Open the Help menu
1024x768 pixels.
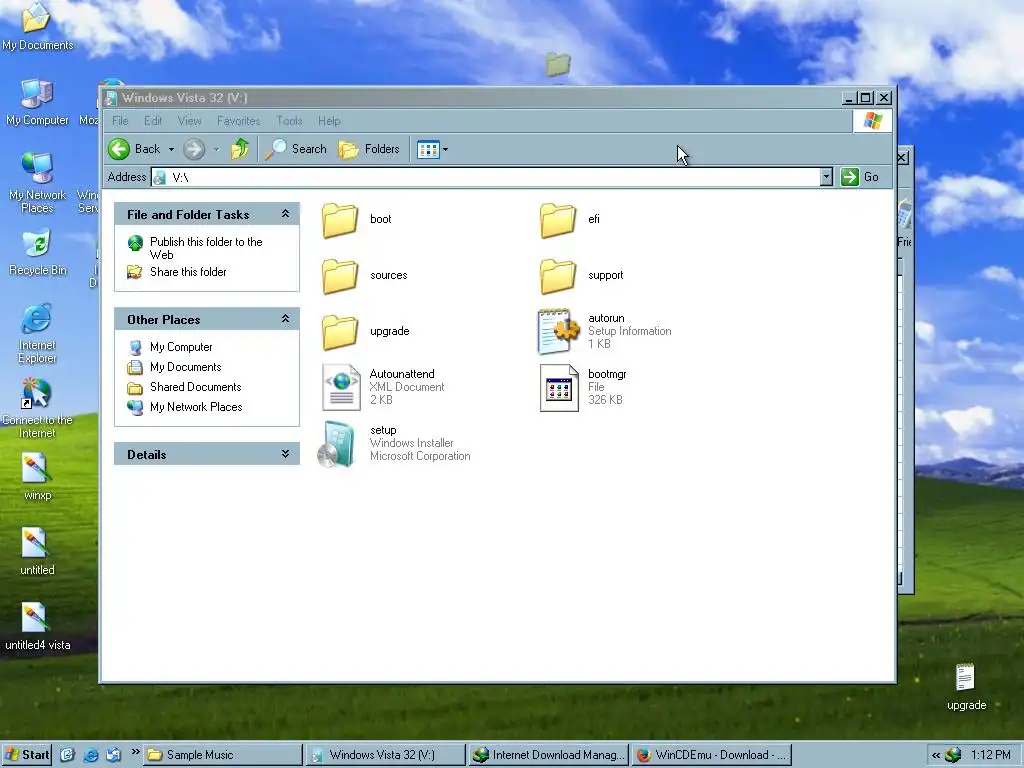pyautogui.click(x=329, y=121)
